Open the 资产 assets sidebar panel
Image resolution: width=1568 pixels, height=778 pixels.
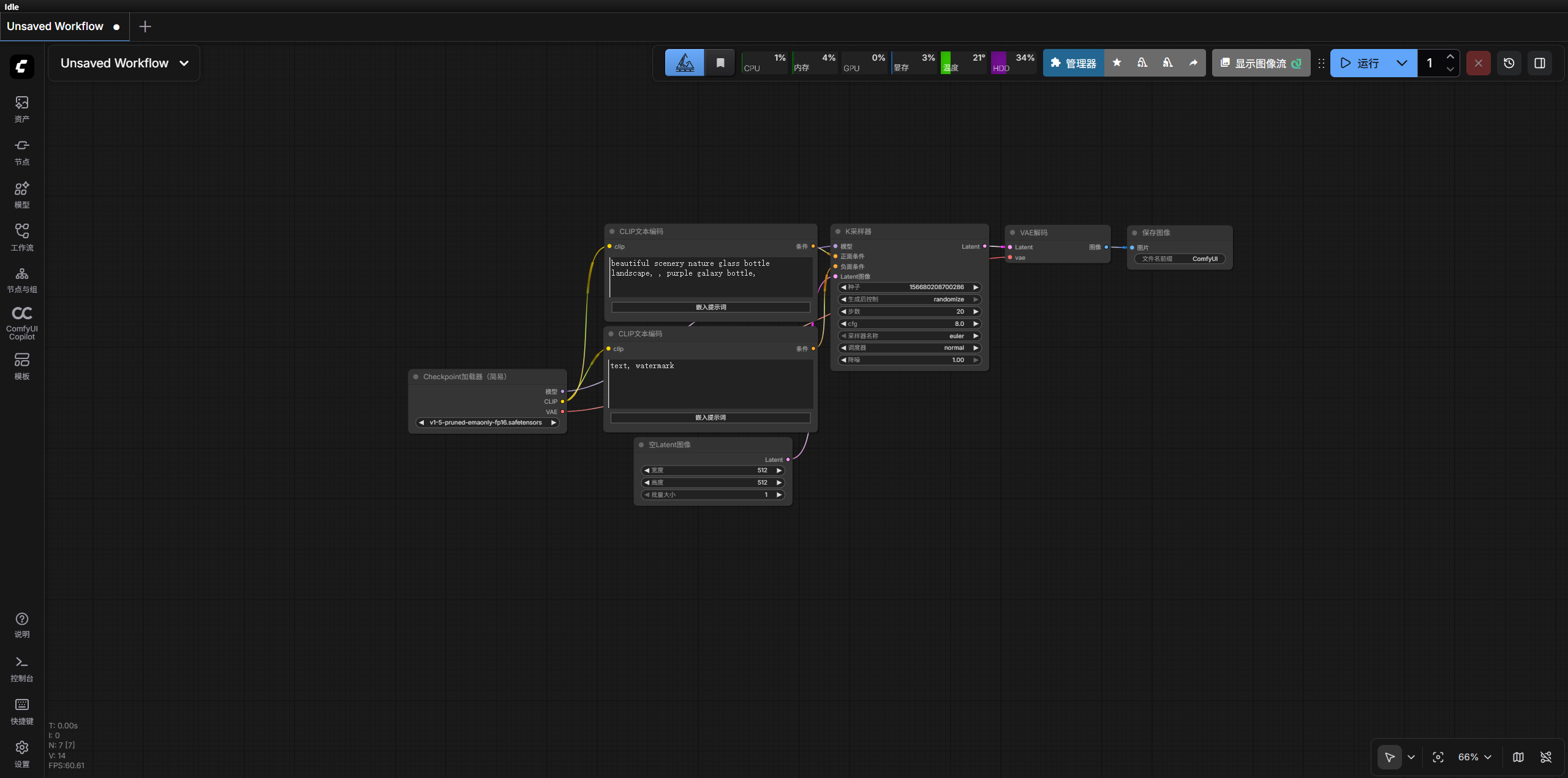22,109
